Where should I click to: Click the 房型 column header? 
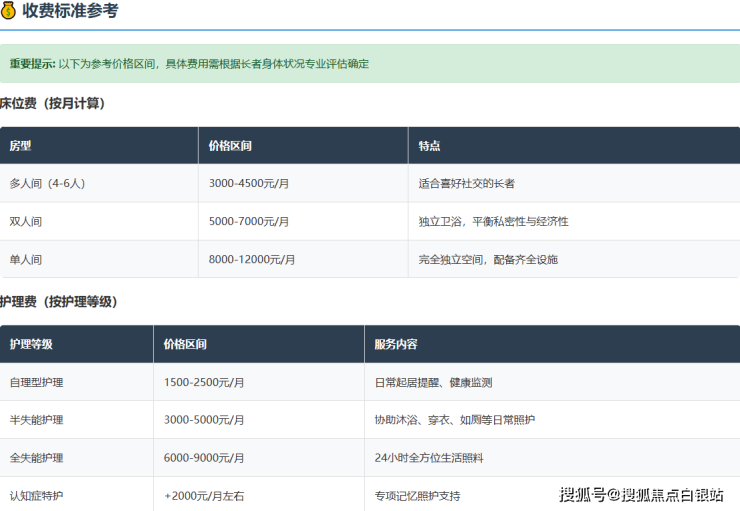[99, 145]
